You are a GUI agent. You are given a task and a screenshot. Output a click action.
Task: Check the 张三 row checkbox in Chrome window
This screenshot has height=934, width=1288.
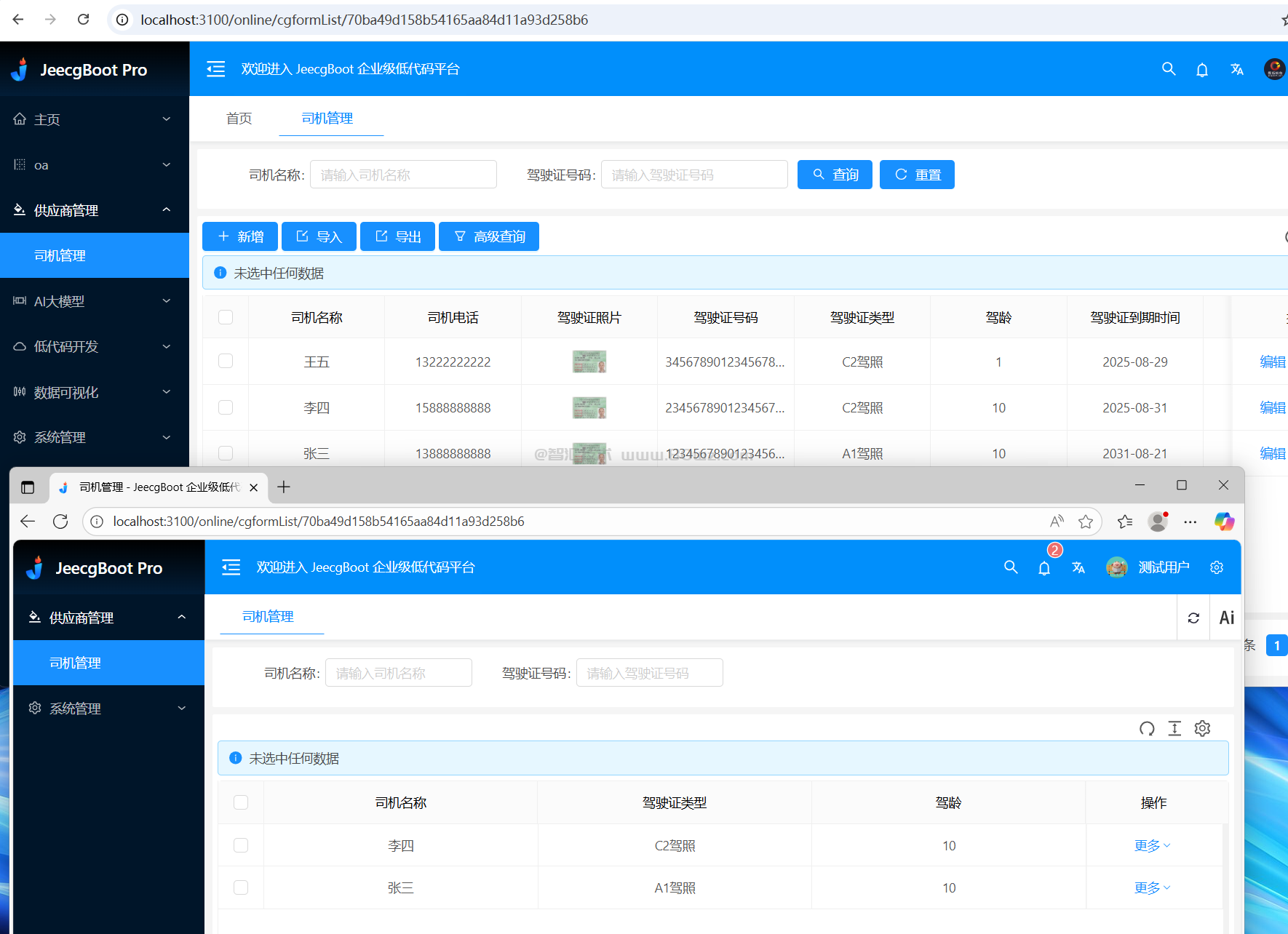226,453
